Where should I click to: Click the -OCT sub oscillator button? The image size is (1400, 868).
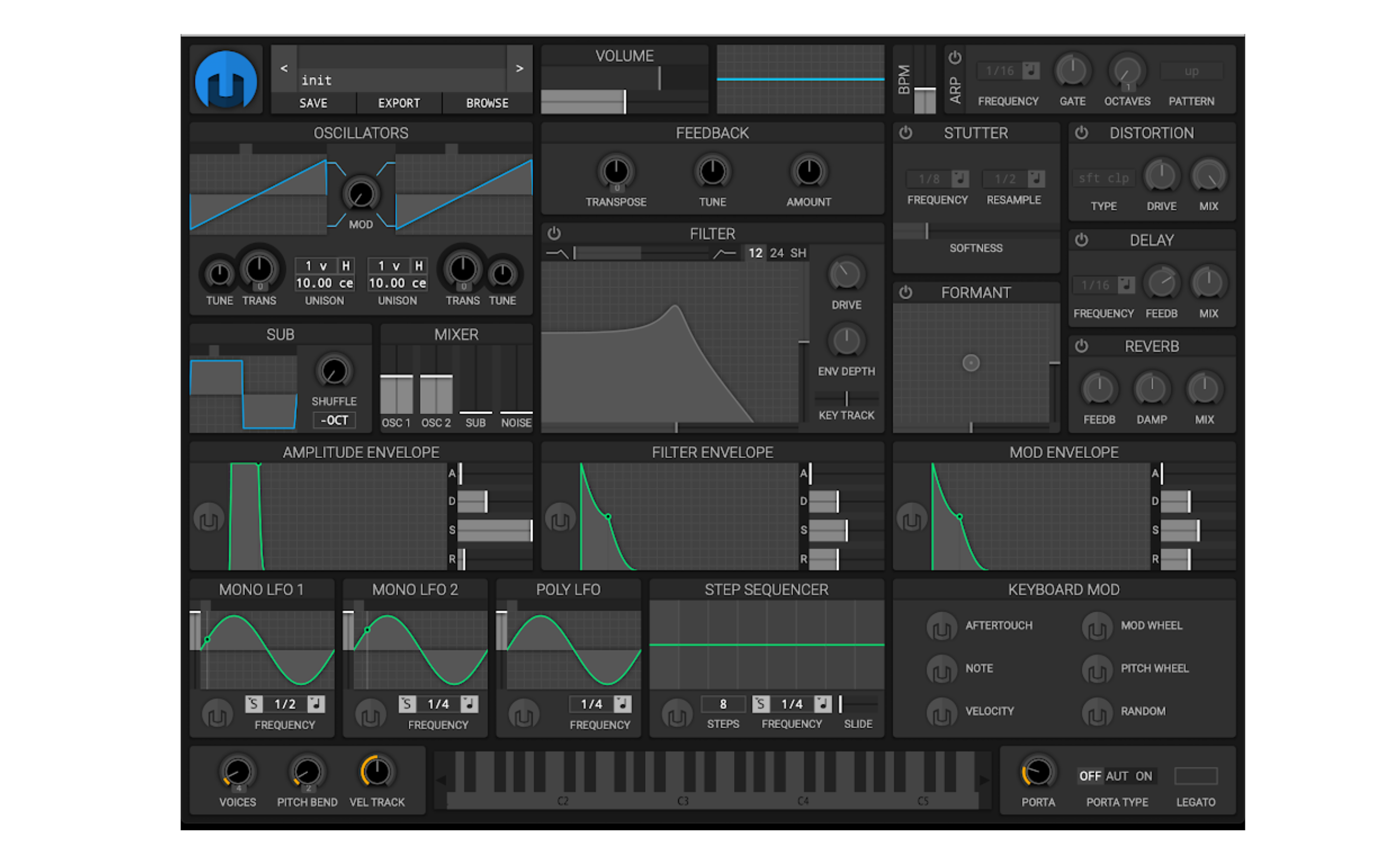point(334,420)
